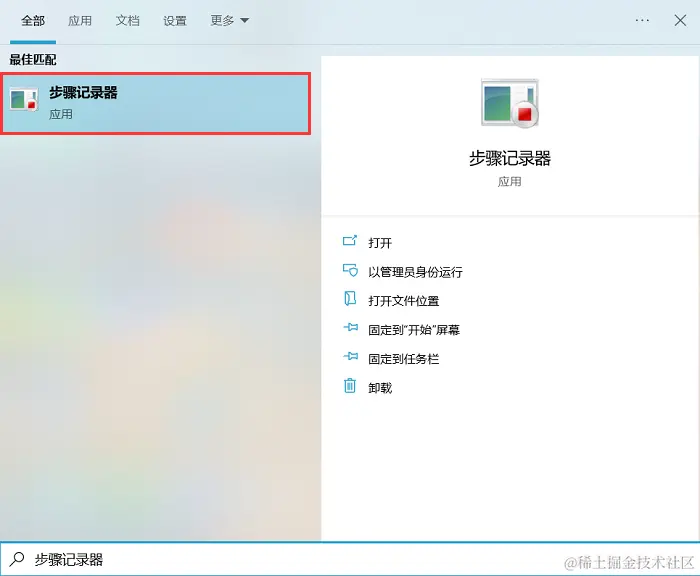Screen dimensions: 700x576
Task: Pin to Start via 固定到"开始"屏幕
Action: [414, 330]
